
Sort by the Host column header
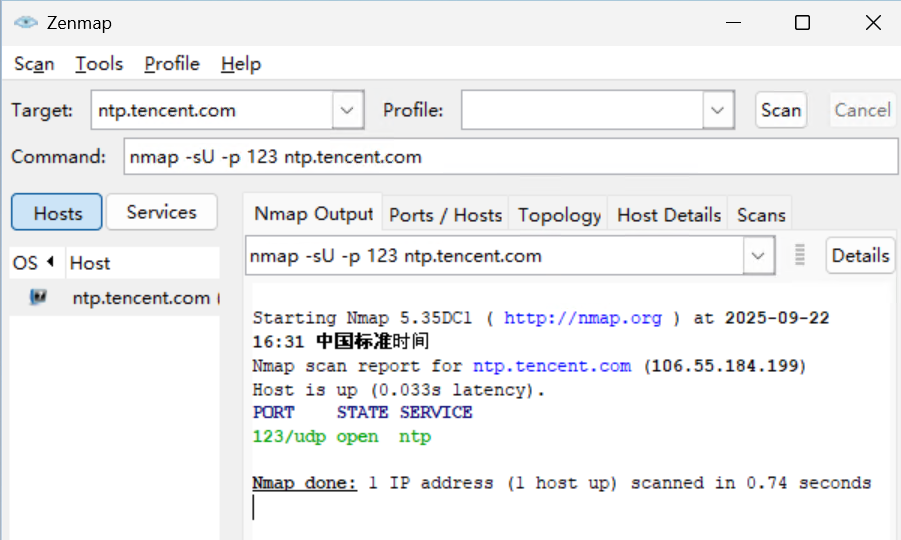tap(143, 263)
